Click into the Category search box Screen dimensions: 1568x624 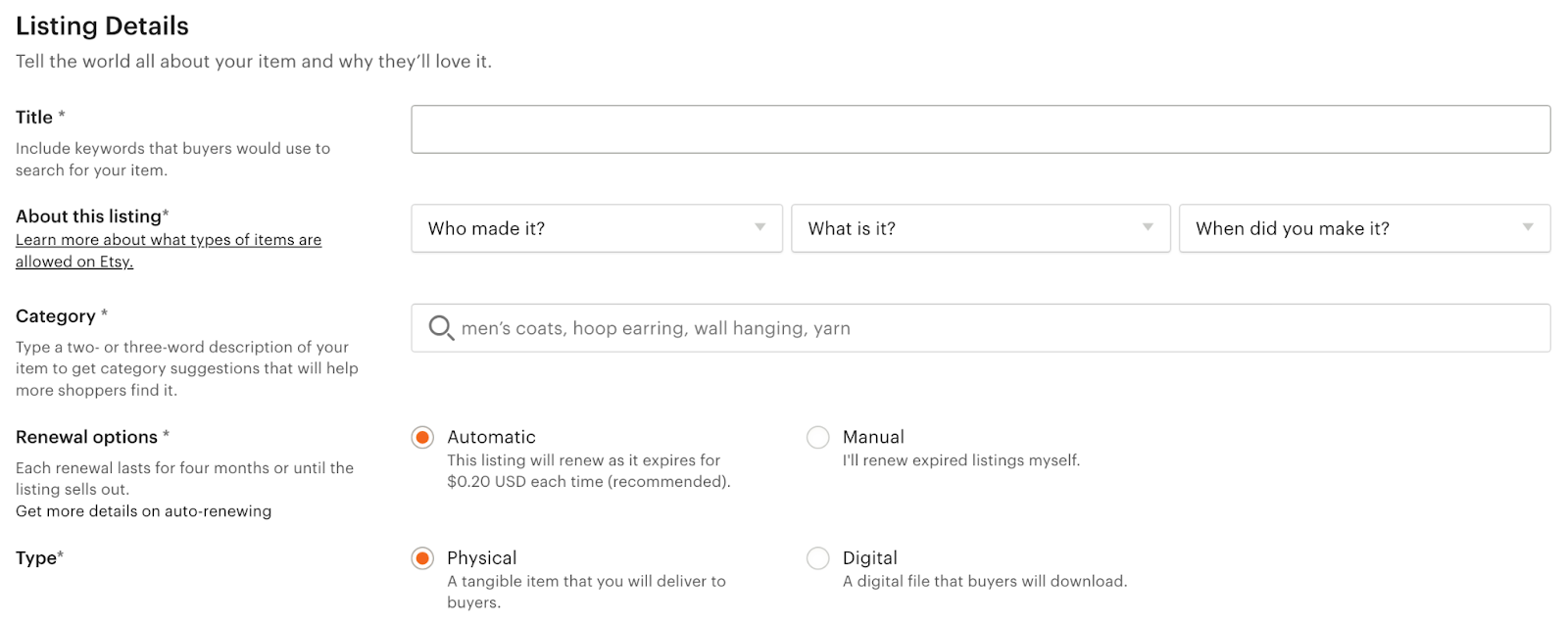pos(981,328)
